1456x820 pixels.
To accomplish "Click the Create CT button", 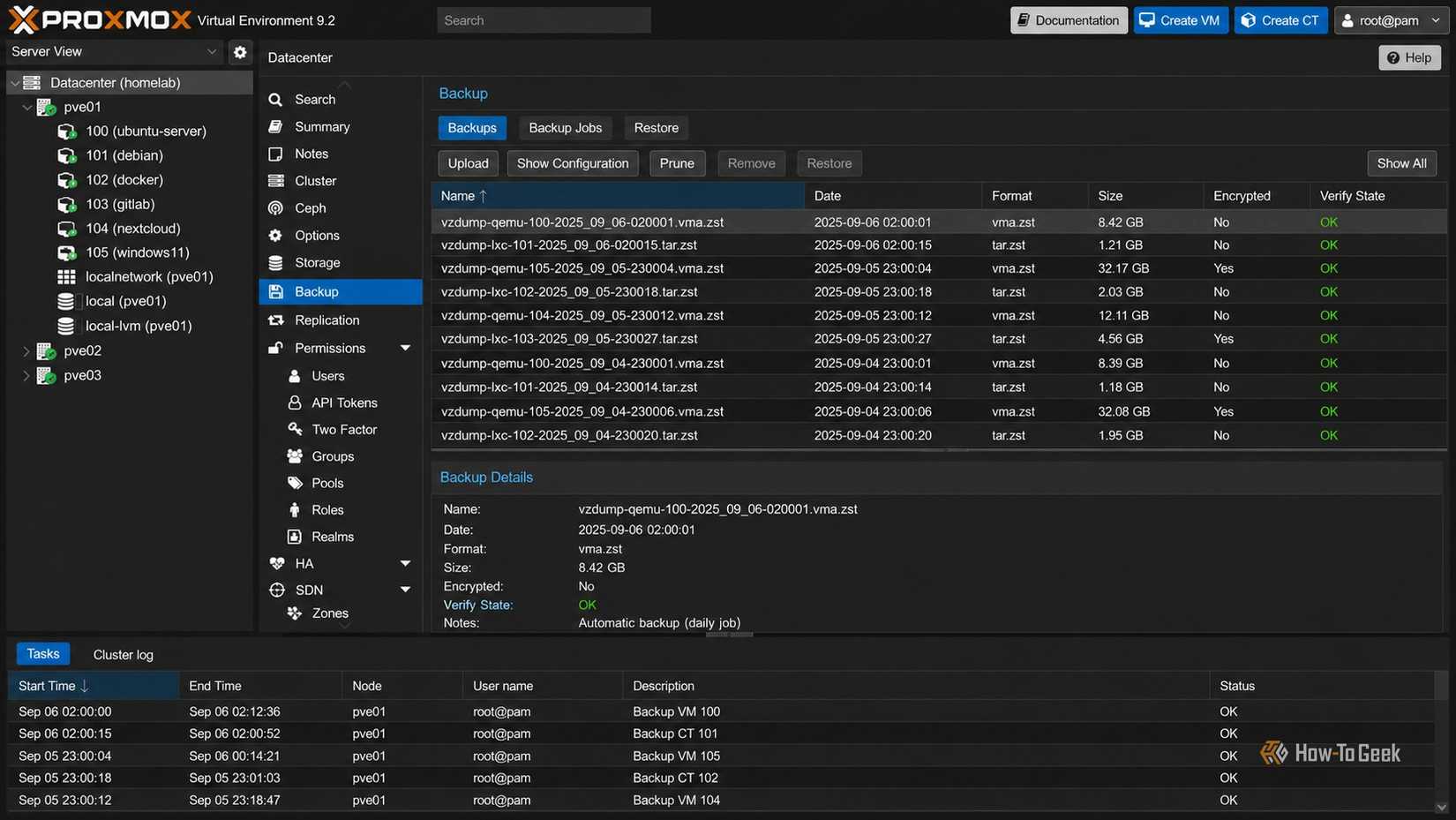I will tap(1281, 20).
